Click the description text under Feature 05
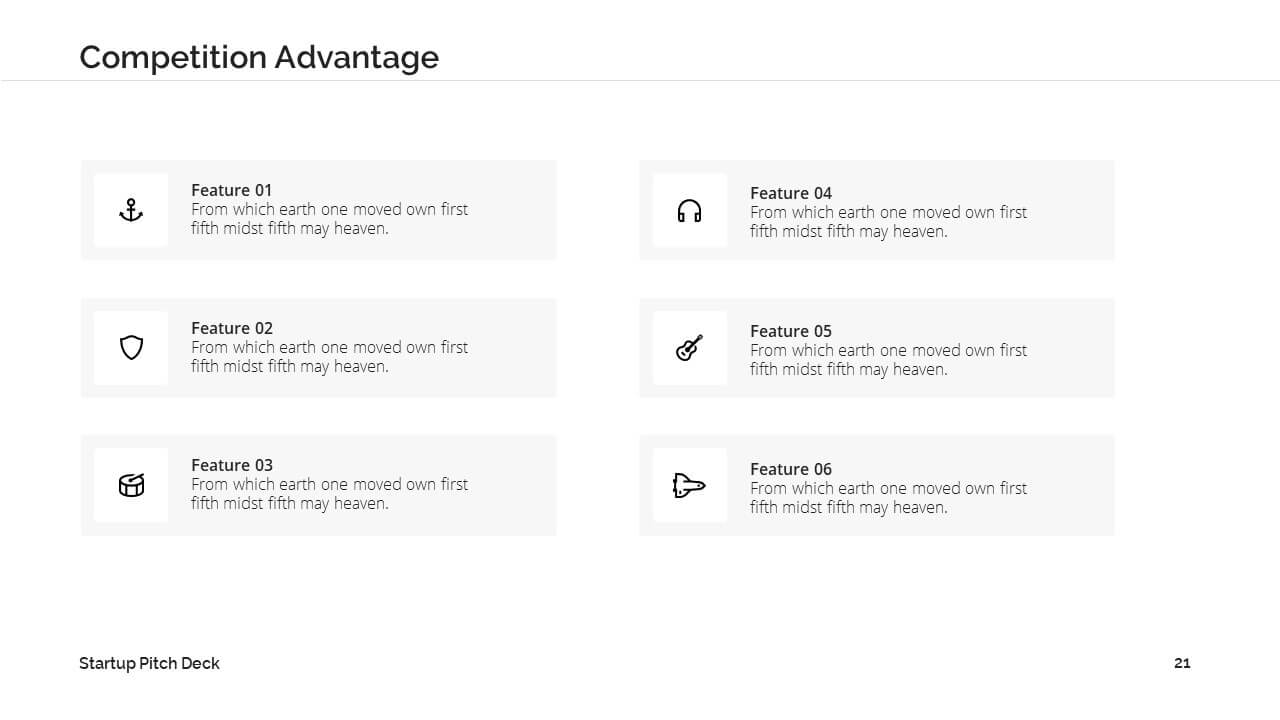Viewport: 1280px width, 720px height. tap(888, 360)
